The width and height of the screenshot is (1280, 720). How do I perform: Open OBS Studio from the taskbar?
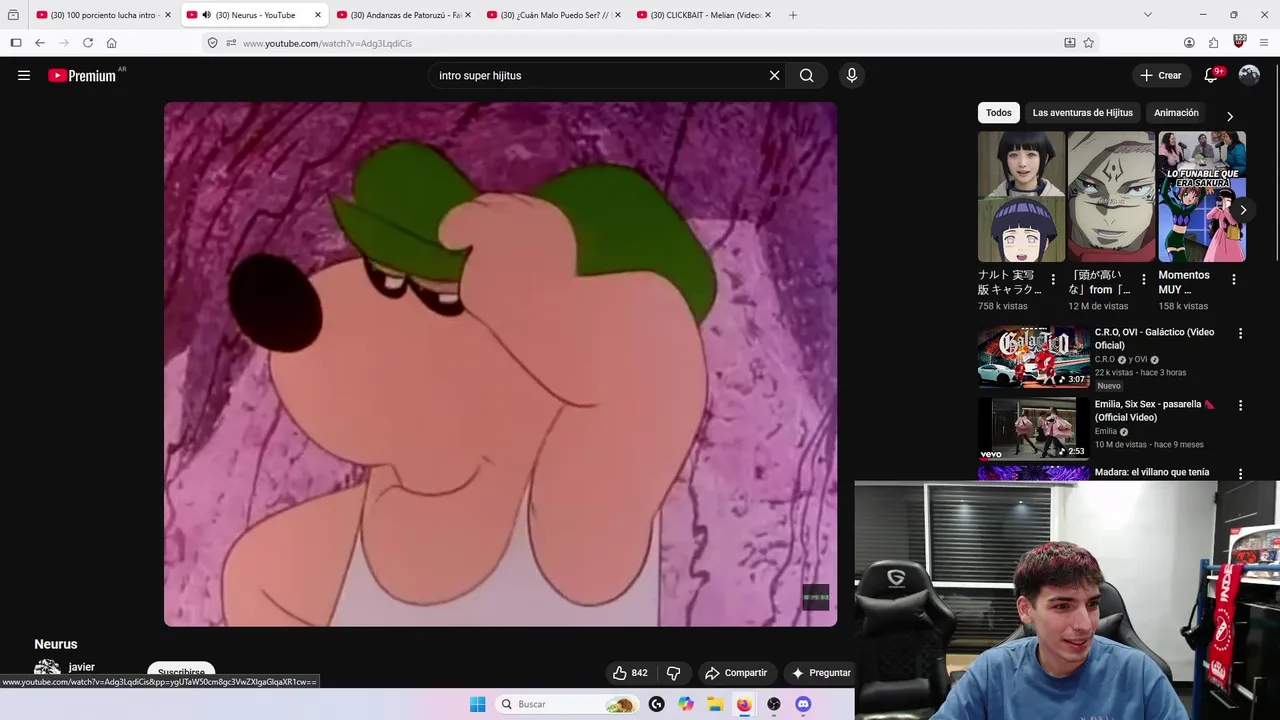(774, 704)
